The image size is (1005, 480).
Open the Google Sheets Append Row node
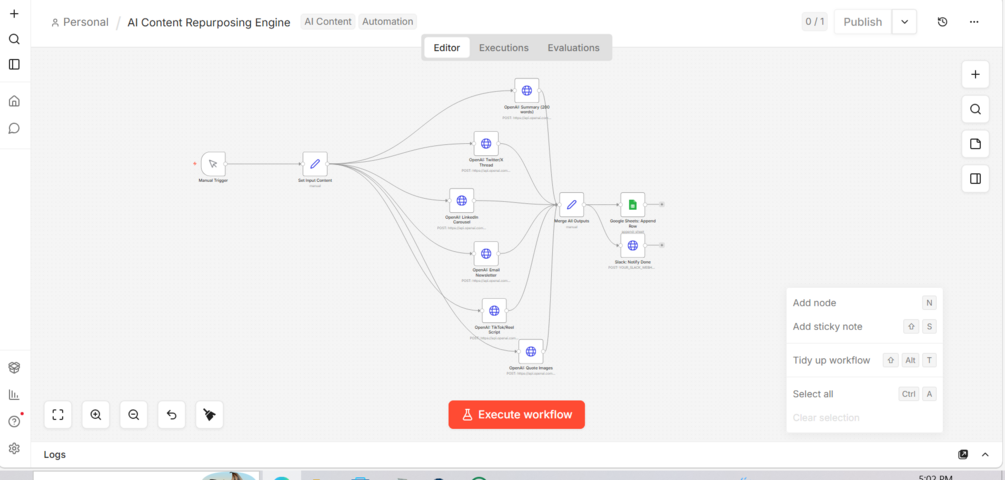(x=633, y=204)
